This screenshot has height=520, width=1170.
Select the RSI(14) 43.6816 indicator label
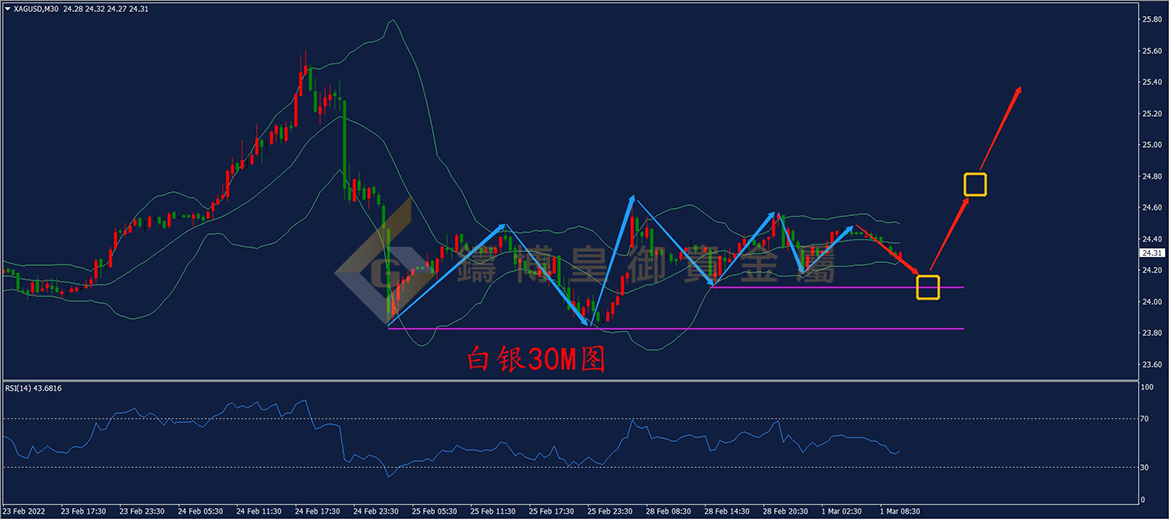pyautogui.click(x=34, y=389)
